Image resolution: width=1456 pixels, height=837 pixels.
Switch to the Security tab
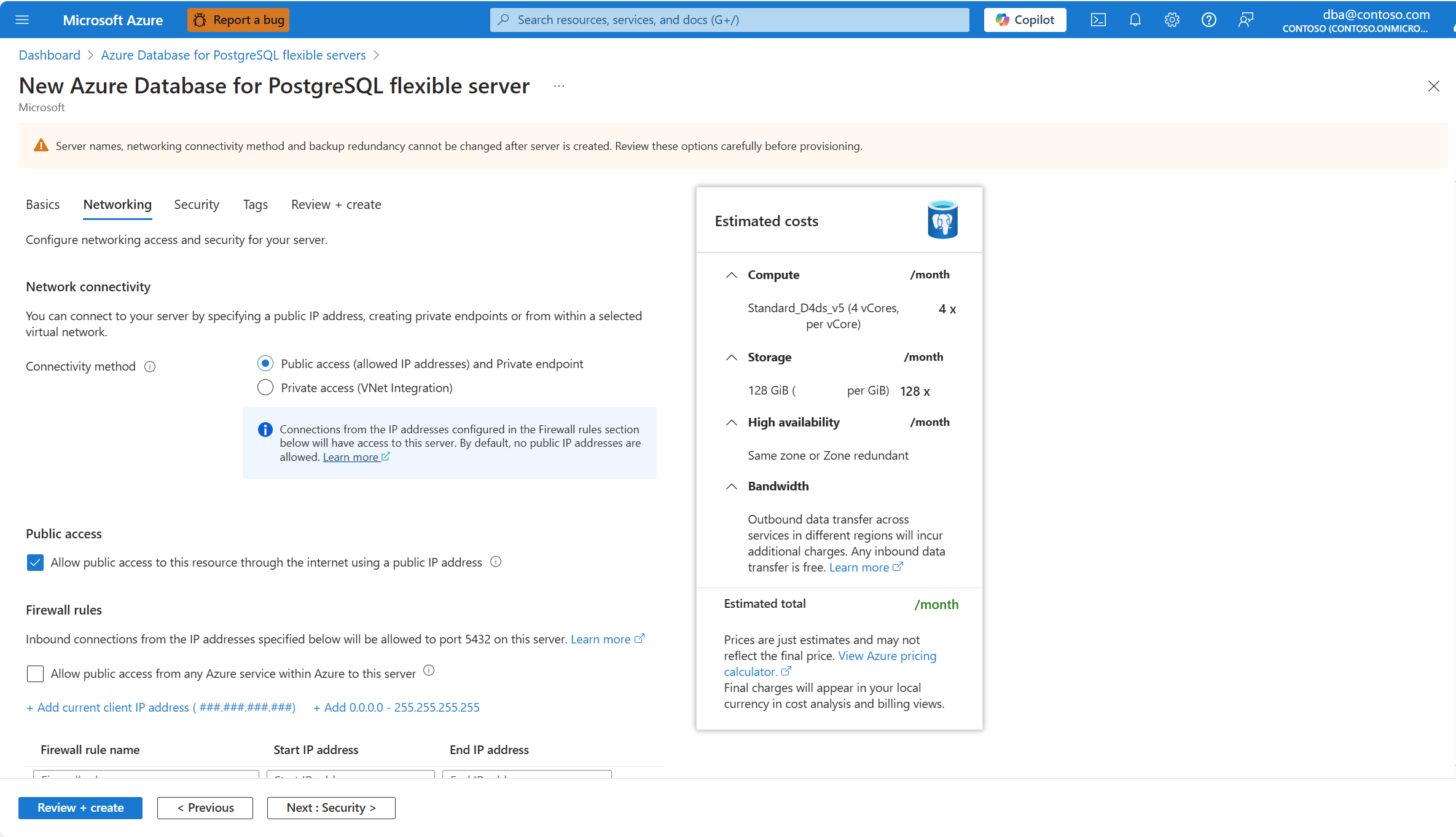[197, 205]
